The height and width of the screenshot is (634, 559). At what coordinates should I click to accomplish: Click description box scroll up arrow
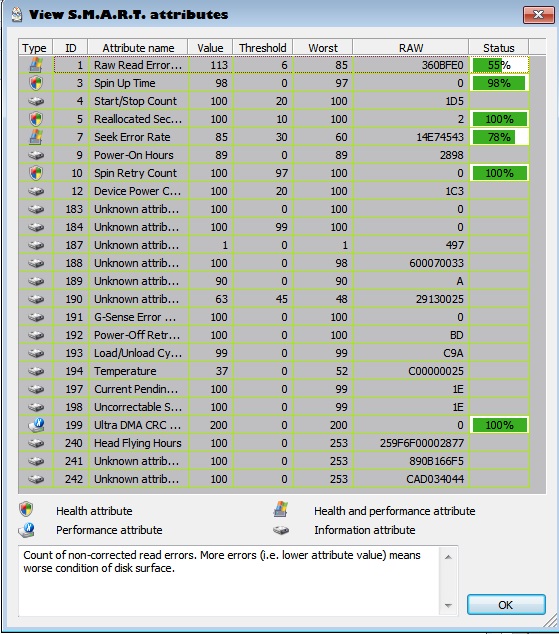tap(448, 557)
